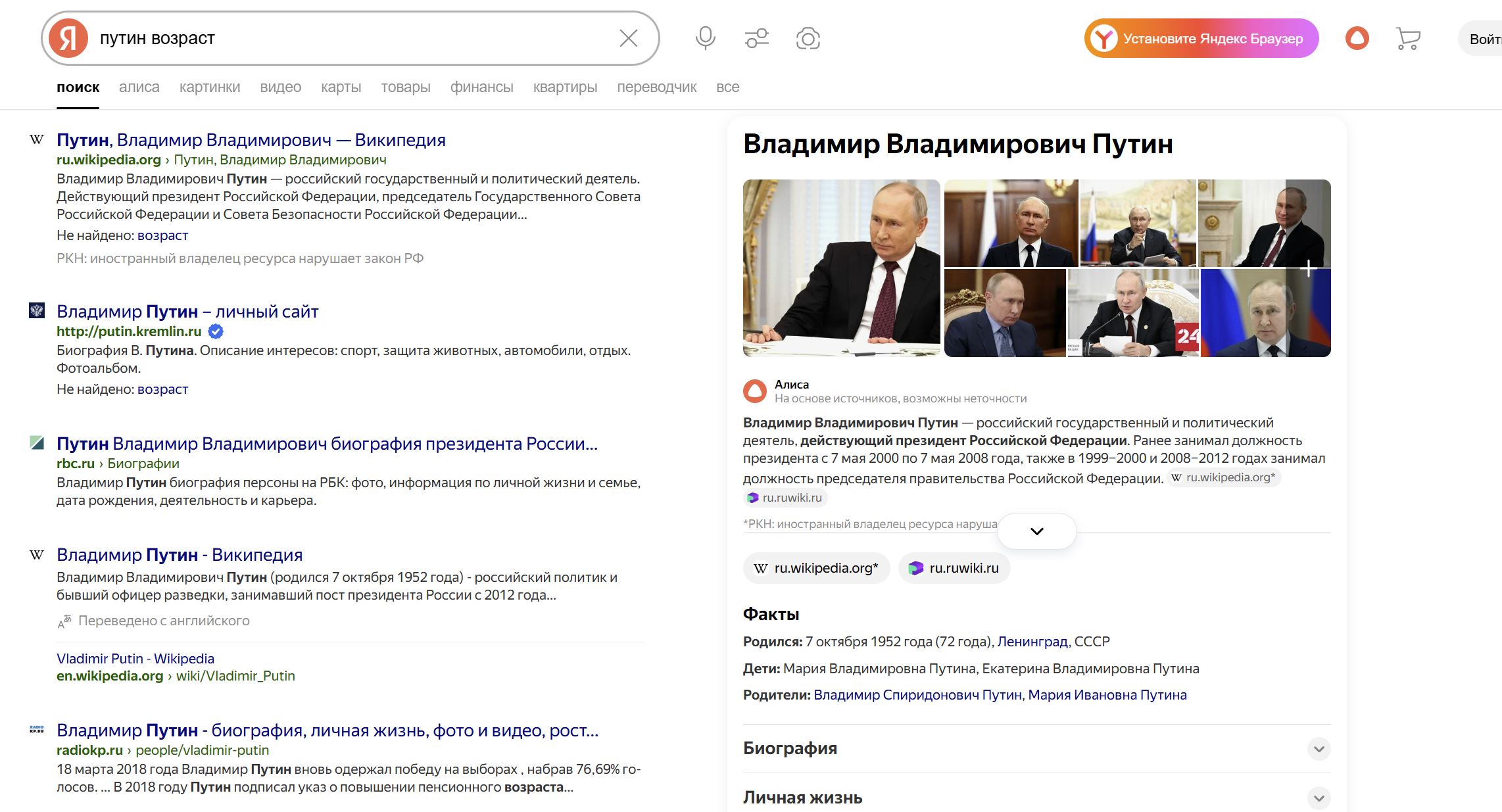The image size is (1502, 812).
Task: Open Владимир Путин – личный сайт result
Action: tap(187, 311)
